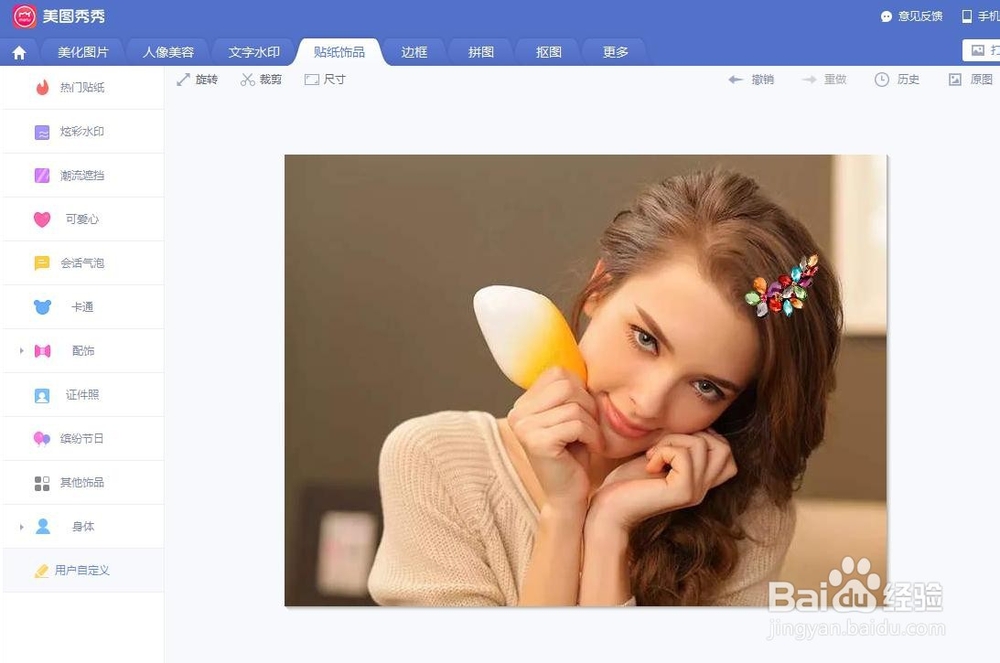Click the 证件照 ID photo icon
1000x663 pixels.
coord(42,395)
